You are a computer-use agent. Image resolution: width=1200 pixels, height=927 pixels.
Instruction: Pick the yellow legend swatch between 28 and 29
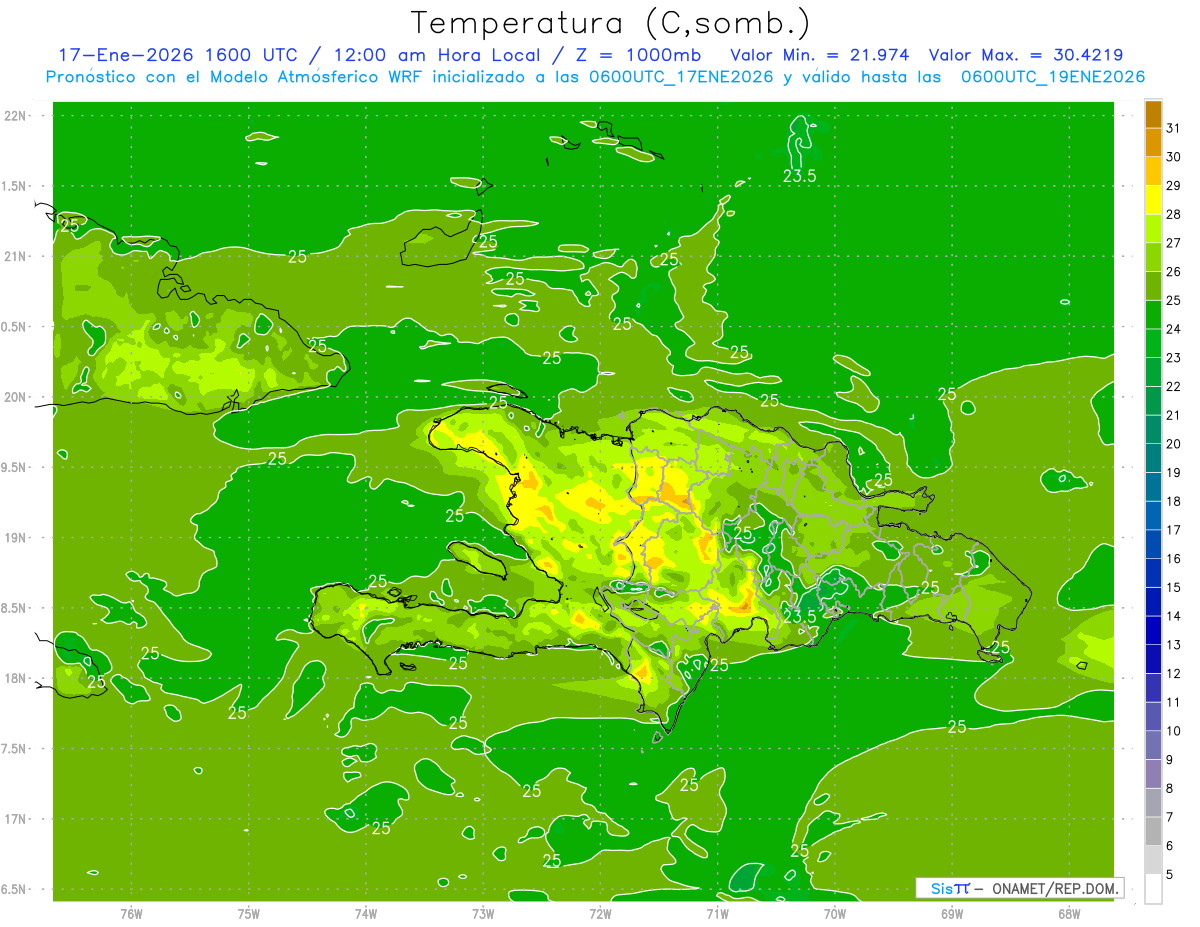[1153, 200]
